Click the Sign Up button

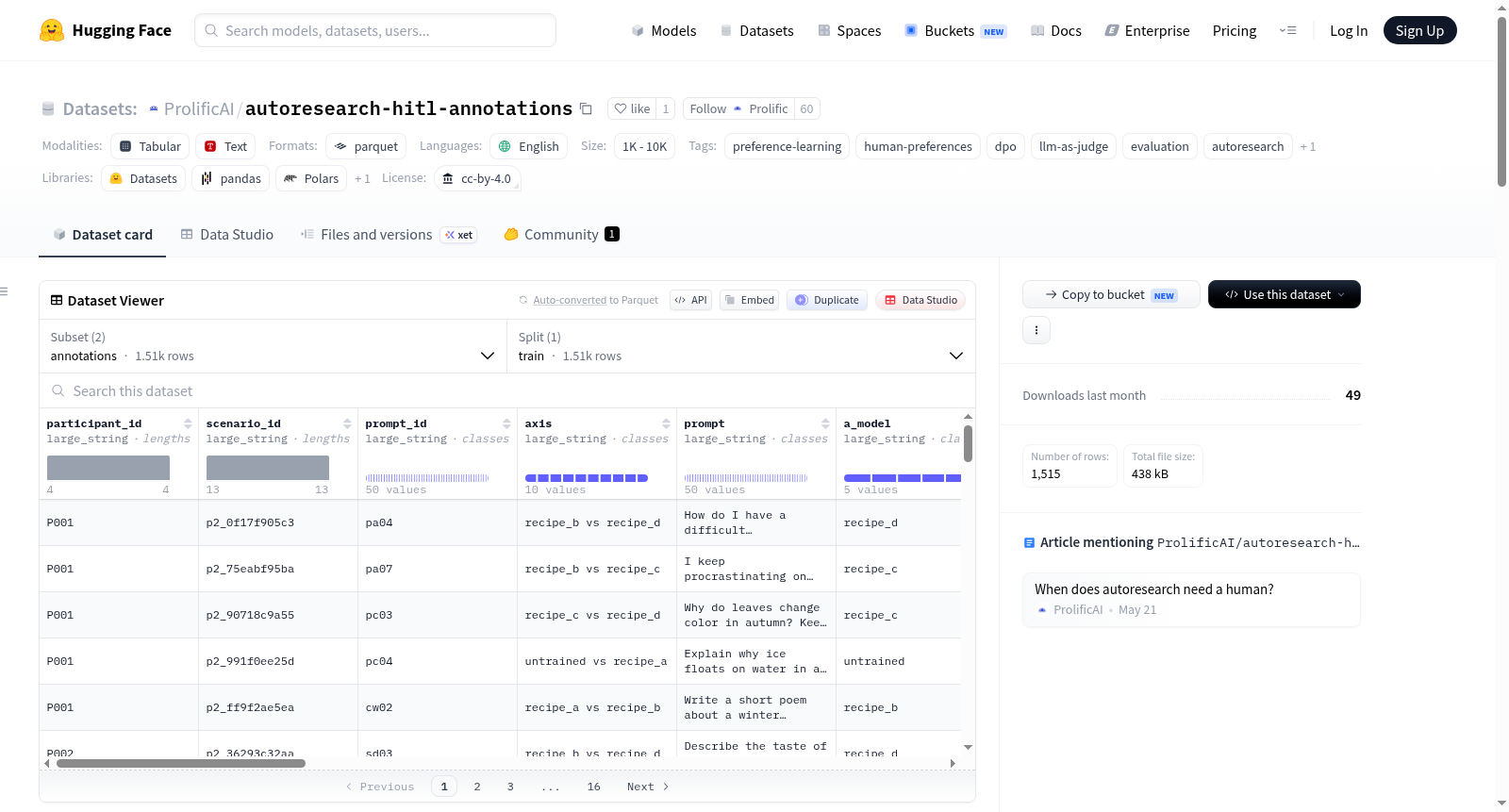click(1419, 30)
